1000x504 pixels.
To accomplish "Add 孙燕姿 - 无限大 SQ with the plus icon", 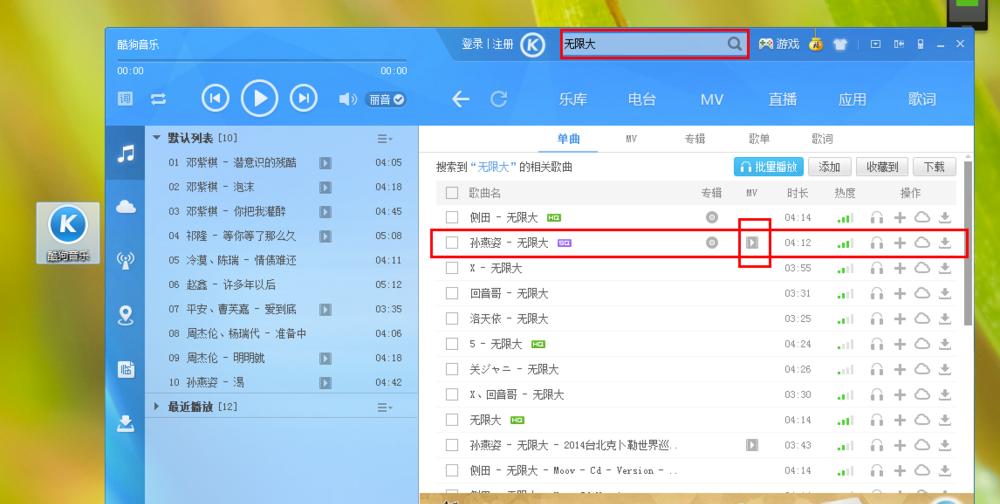I will 900,243.
